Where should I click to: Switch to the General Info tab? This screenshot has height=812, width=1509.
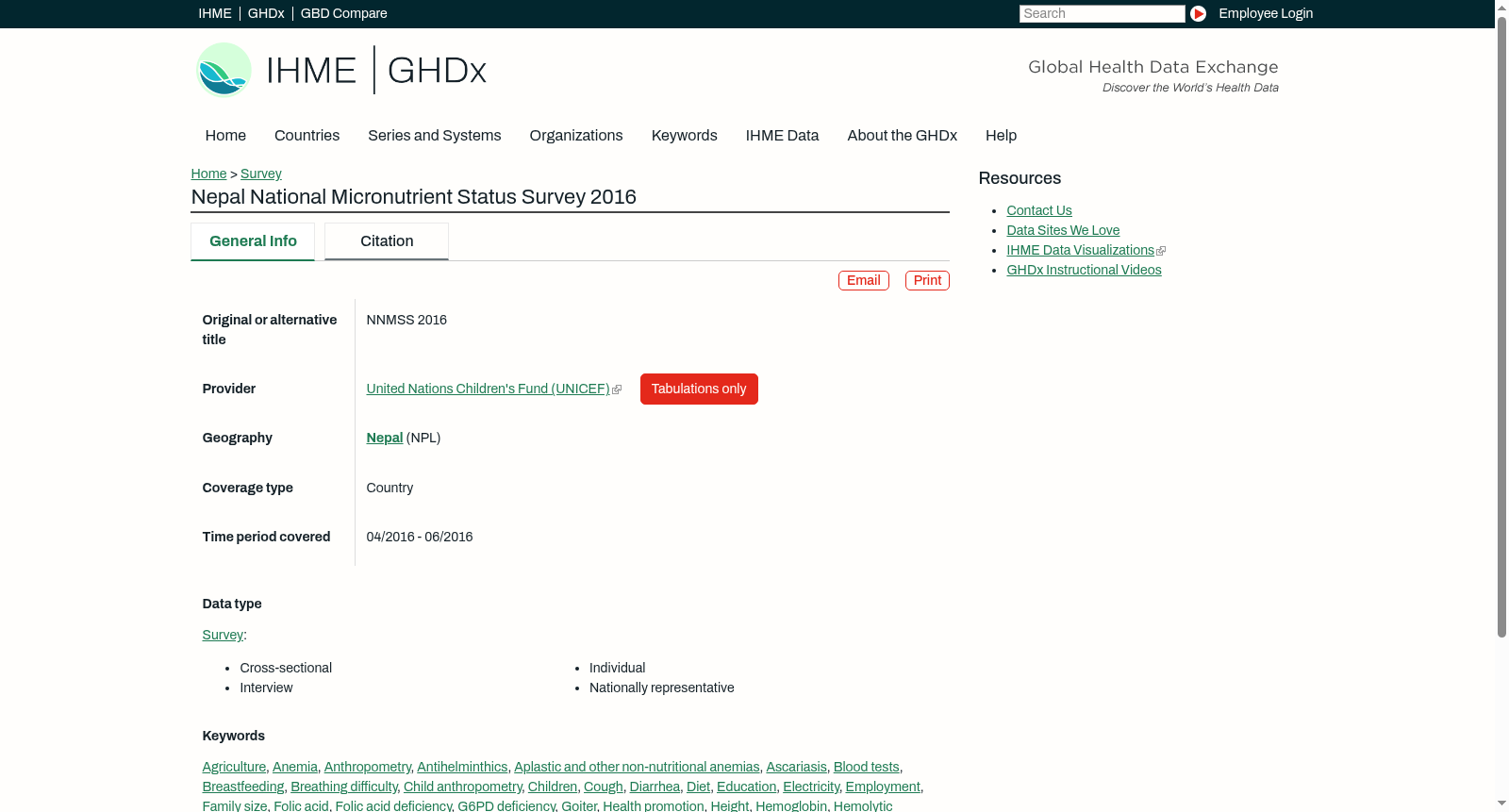[253, 241]
